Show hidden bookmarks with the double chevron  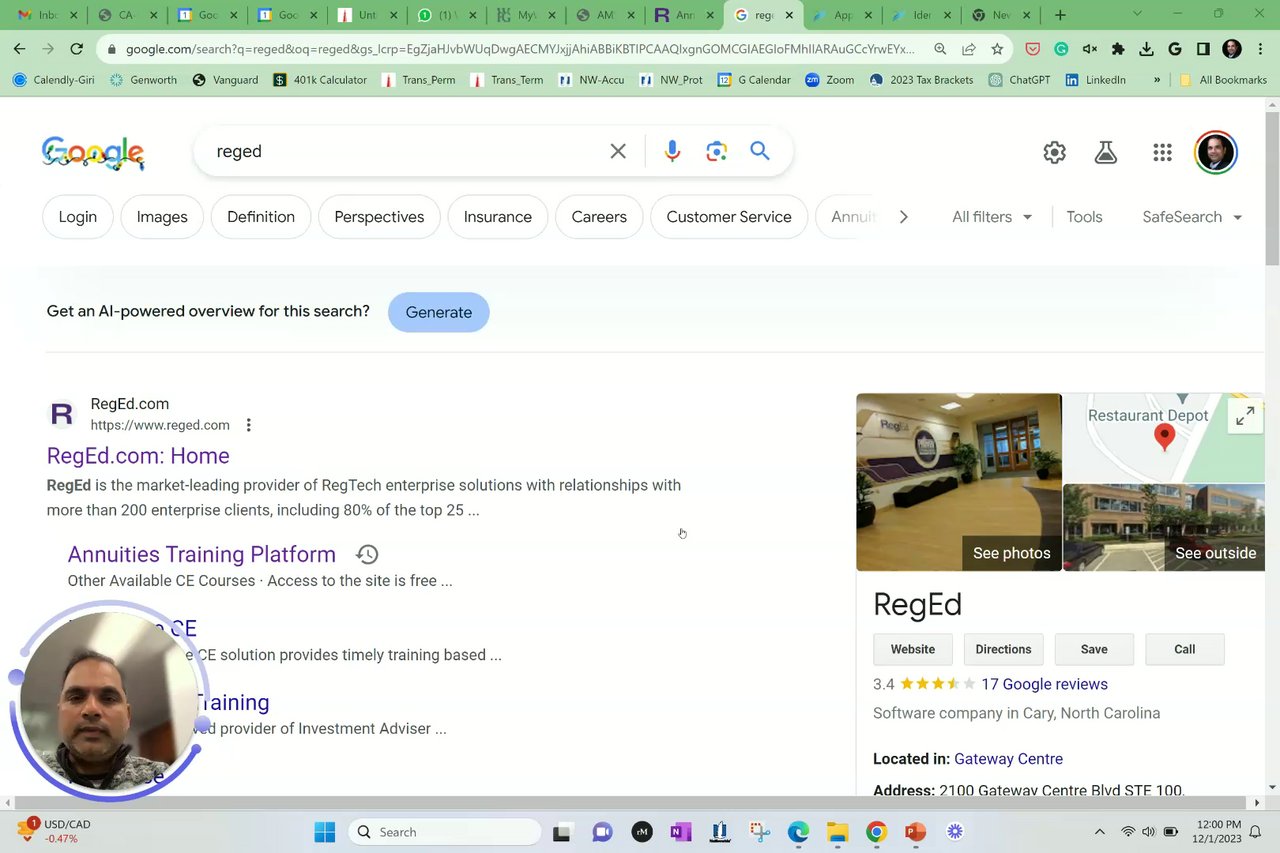(1157, 80)
